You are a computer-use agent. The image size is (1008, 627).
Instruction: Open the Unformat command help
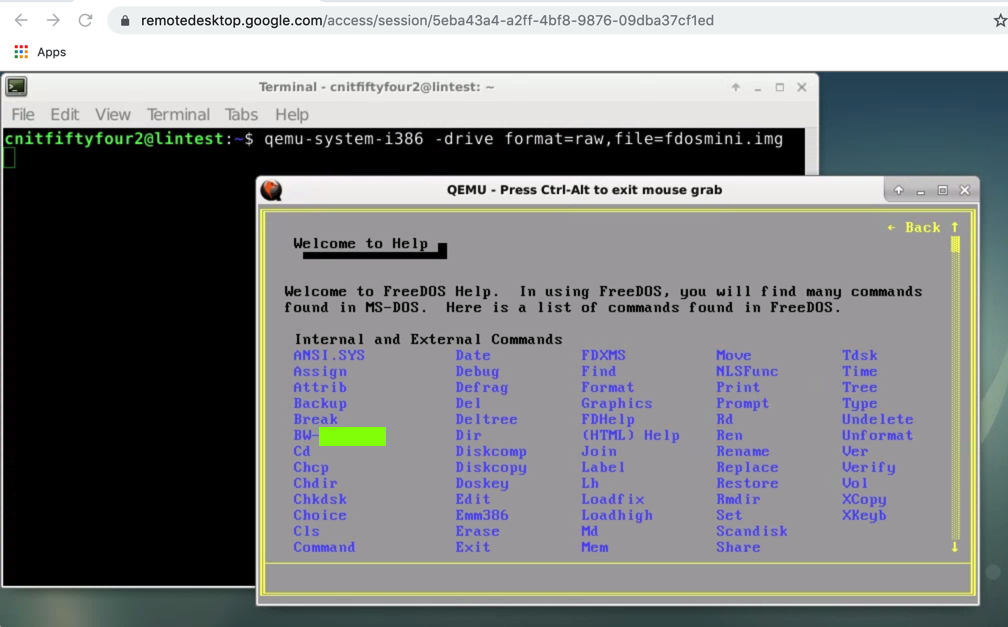tap(878, 435)
